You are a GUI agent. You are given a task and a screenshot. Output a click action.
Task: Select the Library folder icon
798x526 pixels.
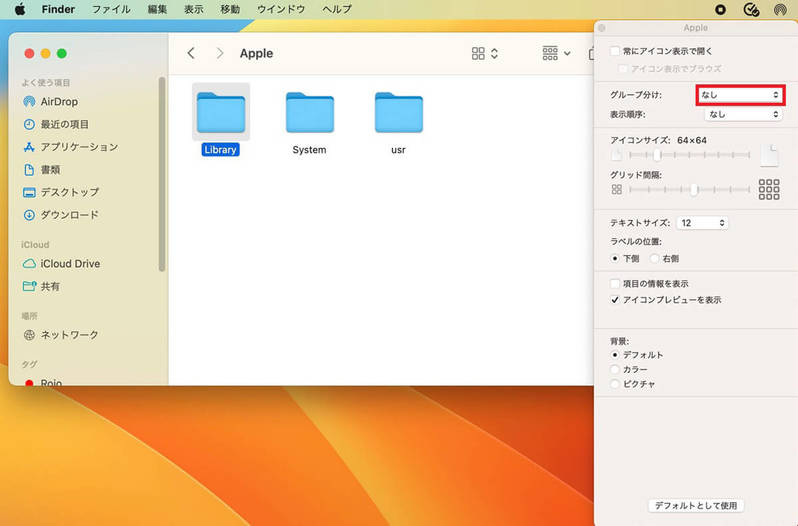click(x=221, y=112)
